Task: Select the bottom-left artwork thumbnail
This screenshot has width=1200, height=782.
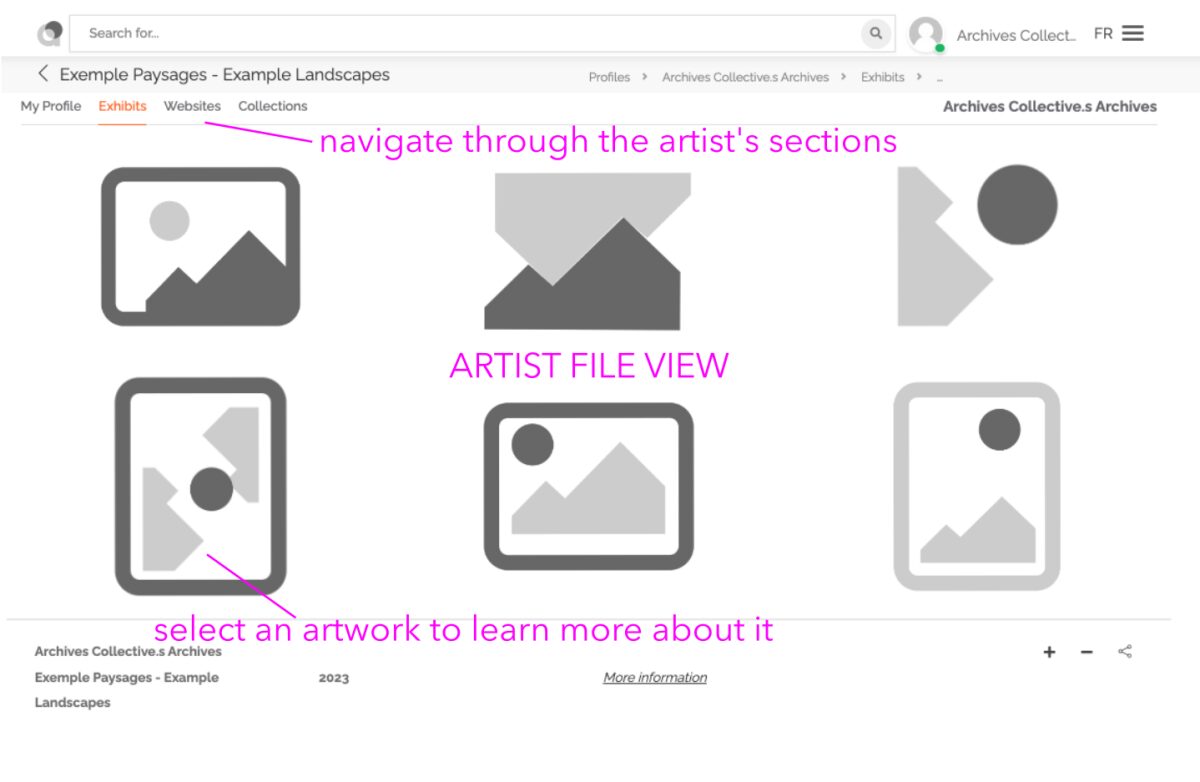Action: coord(200,487)
